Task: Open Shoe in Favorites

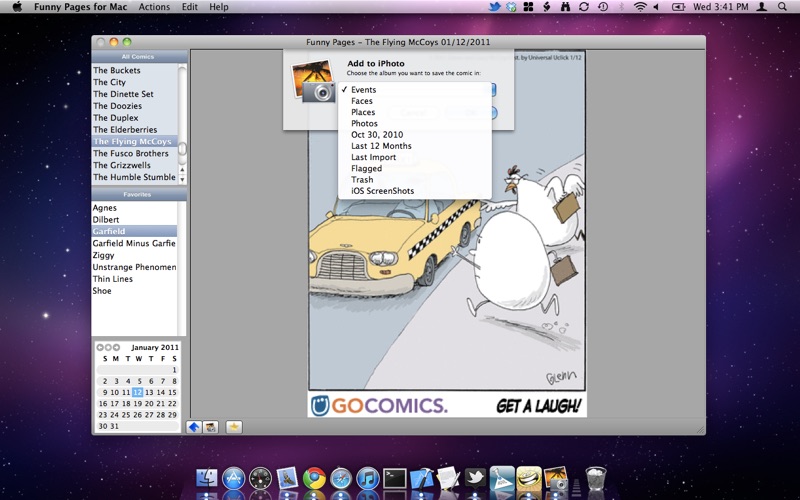Action: [134, 291]
